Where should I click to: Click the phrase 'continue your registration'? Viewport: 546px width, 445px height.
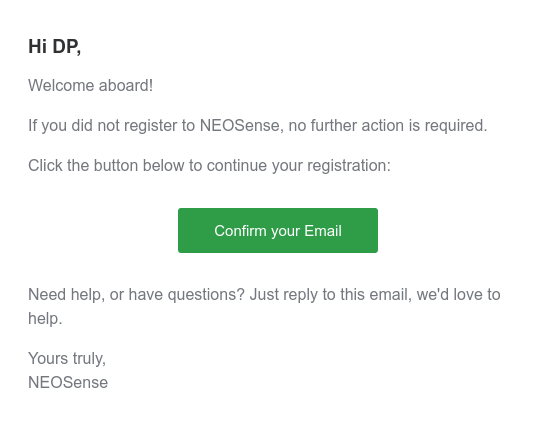pos(297,166)
